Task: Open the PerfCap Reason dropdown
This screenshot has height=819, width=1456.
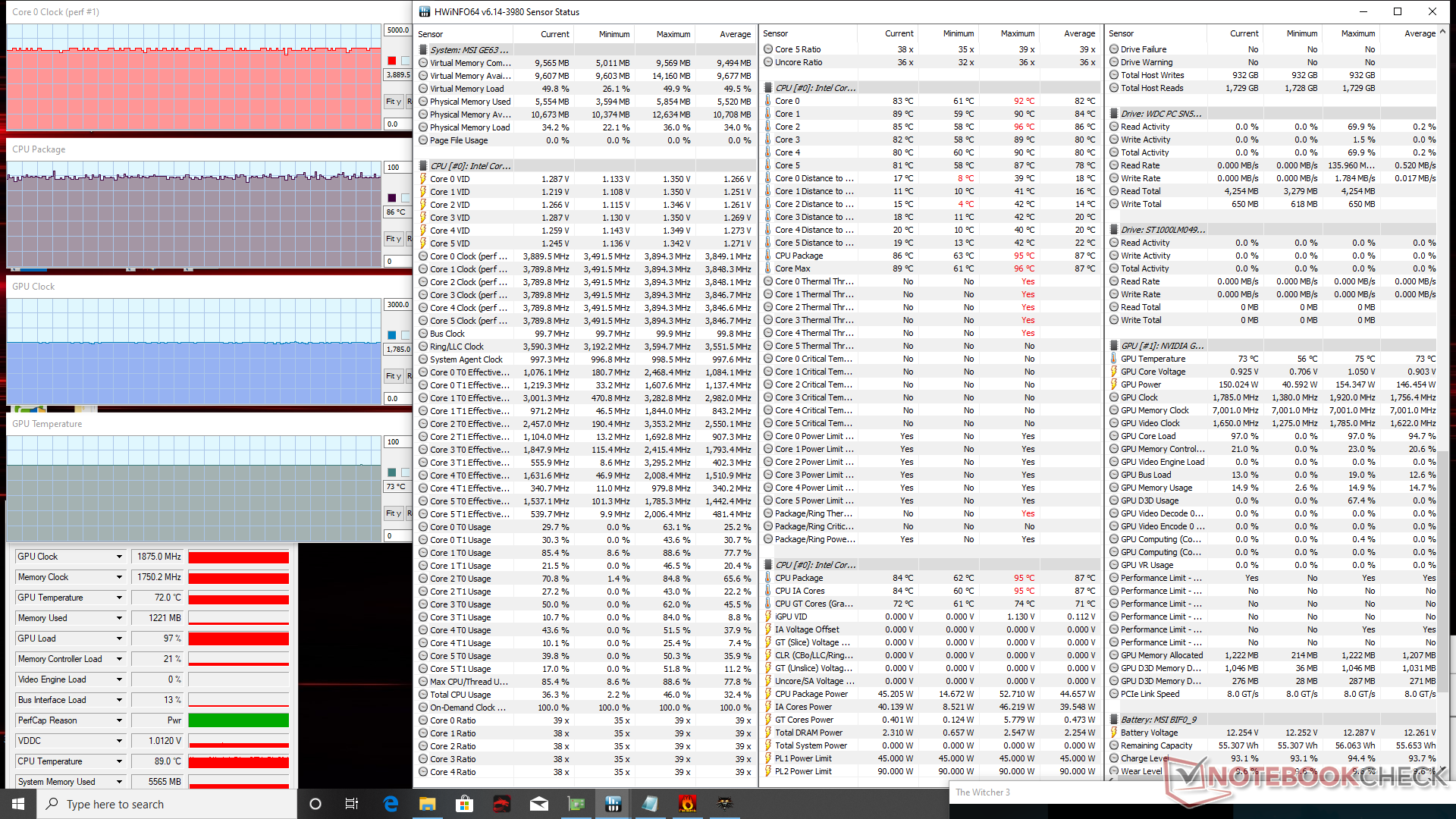Action: point(119,720)
